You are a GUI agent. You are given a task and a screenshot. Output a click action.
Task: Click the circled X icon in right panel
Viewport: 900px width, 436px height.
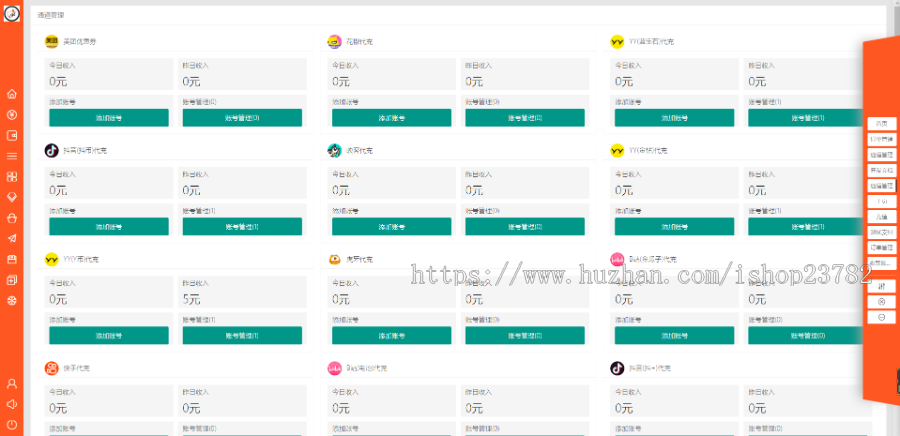pyautogui.click(x=882, y=301)
